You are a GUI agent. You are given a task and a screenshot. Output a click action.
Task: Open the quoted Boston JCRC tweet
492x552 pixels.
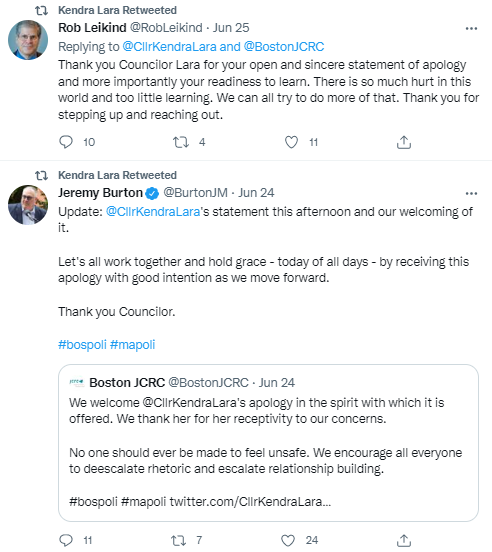click(268, 443)
